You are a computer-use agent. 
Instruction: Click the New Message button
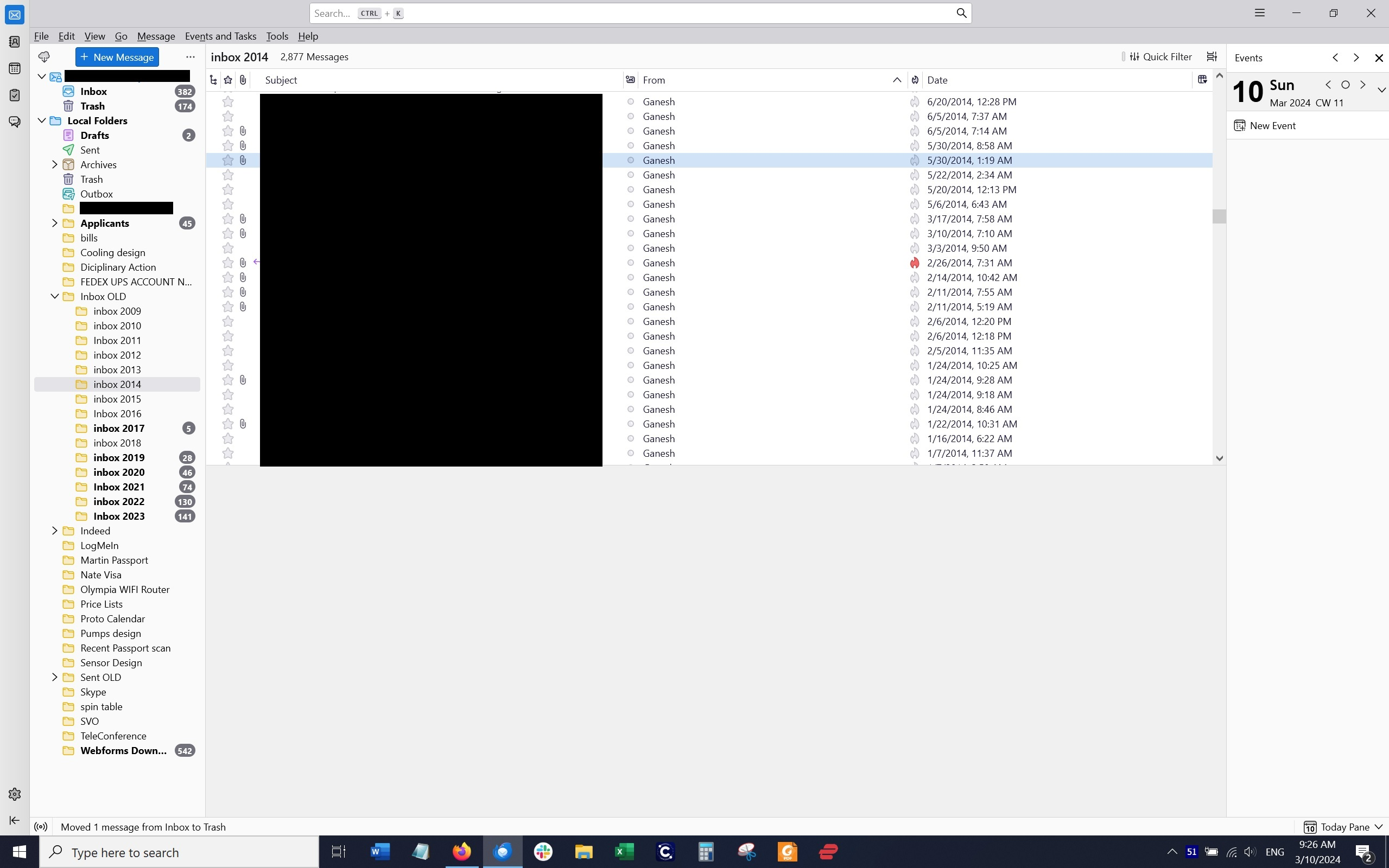[117, 57]
